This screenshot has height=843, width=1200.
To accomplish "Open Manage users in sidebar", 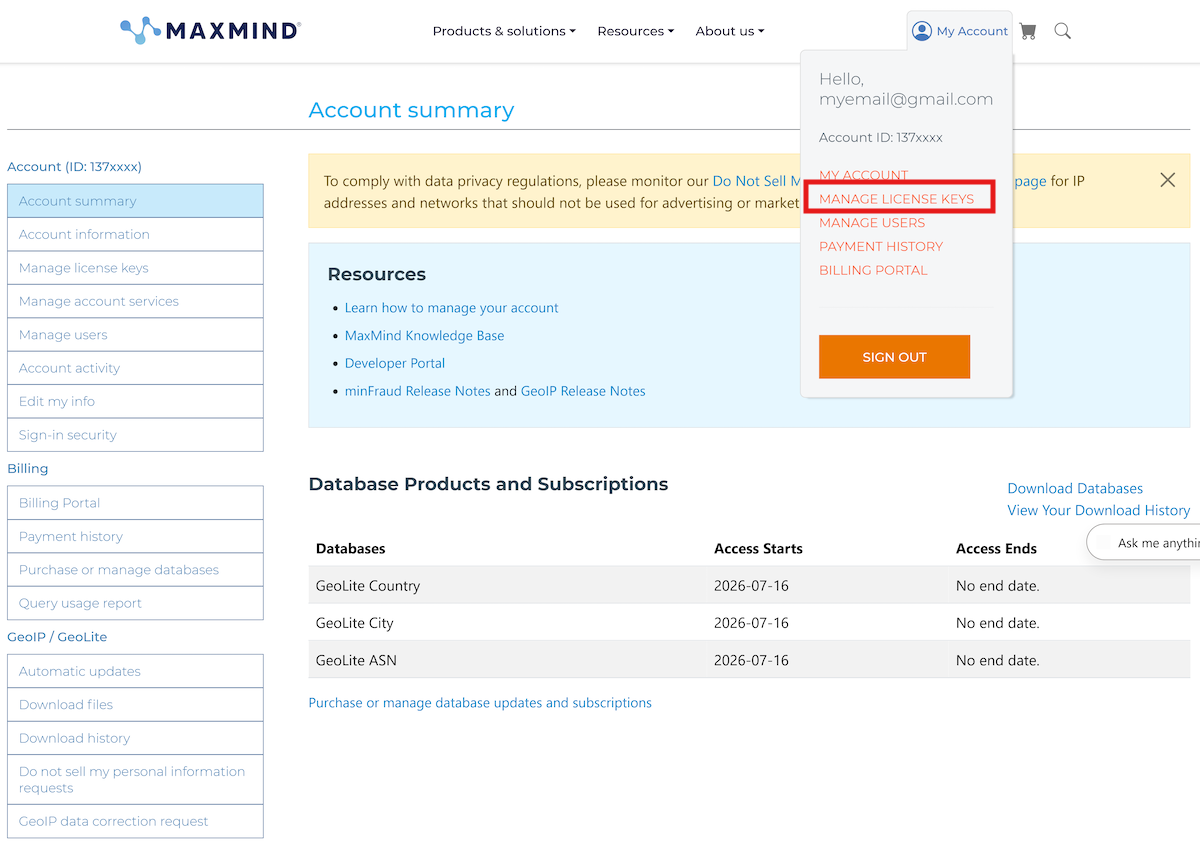I will 135,335.
